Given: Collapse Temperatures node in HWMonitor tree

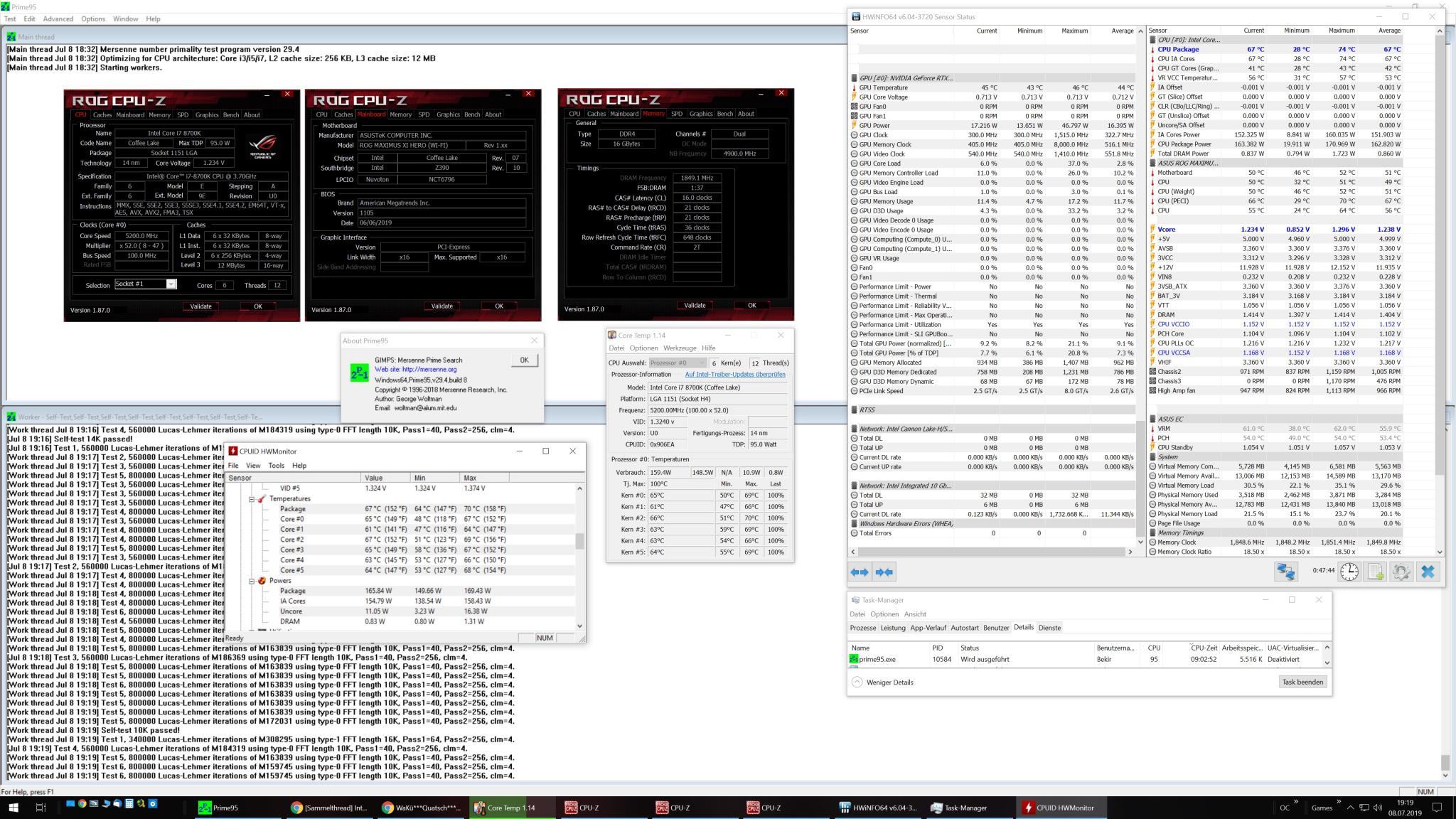Looking at the screenshot, I should pos(252,499).
